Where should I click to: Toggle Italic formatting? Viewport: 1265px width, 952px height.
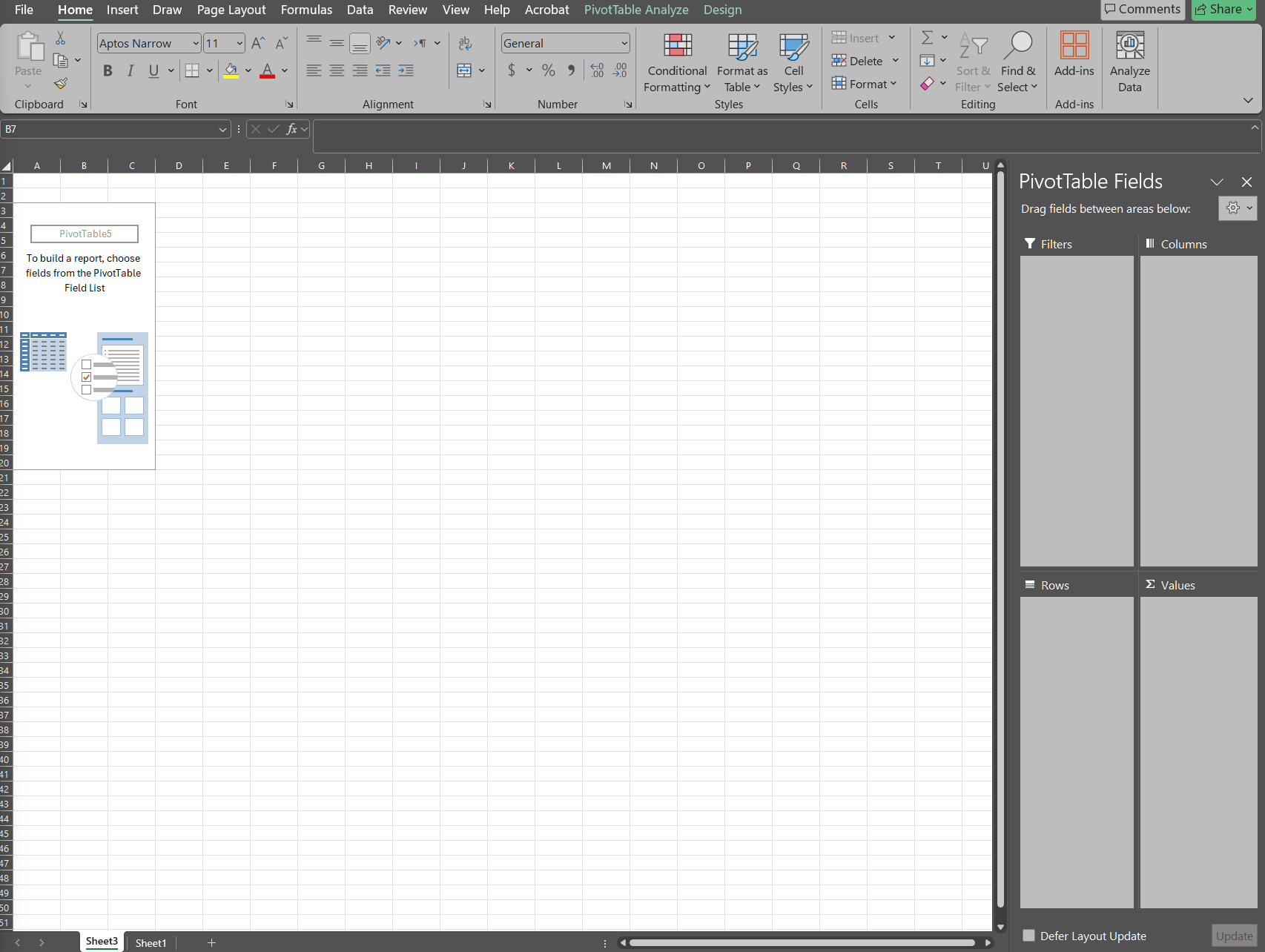[x=131, y=70]
